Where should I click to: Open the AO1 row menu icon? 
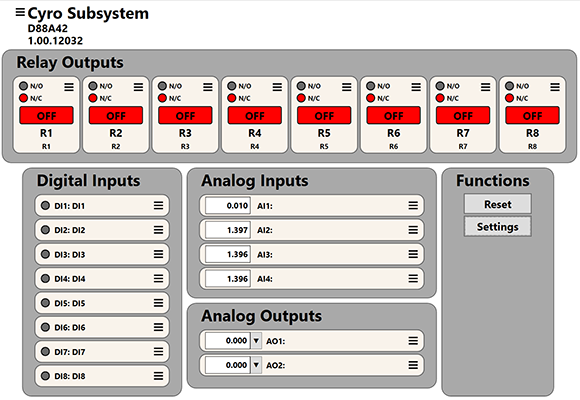click(x=413, y=340)
